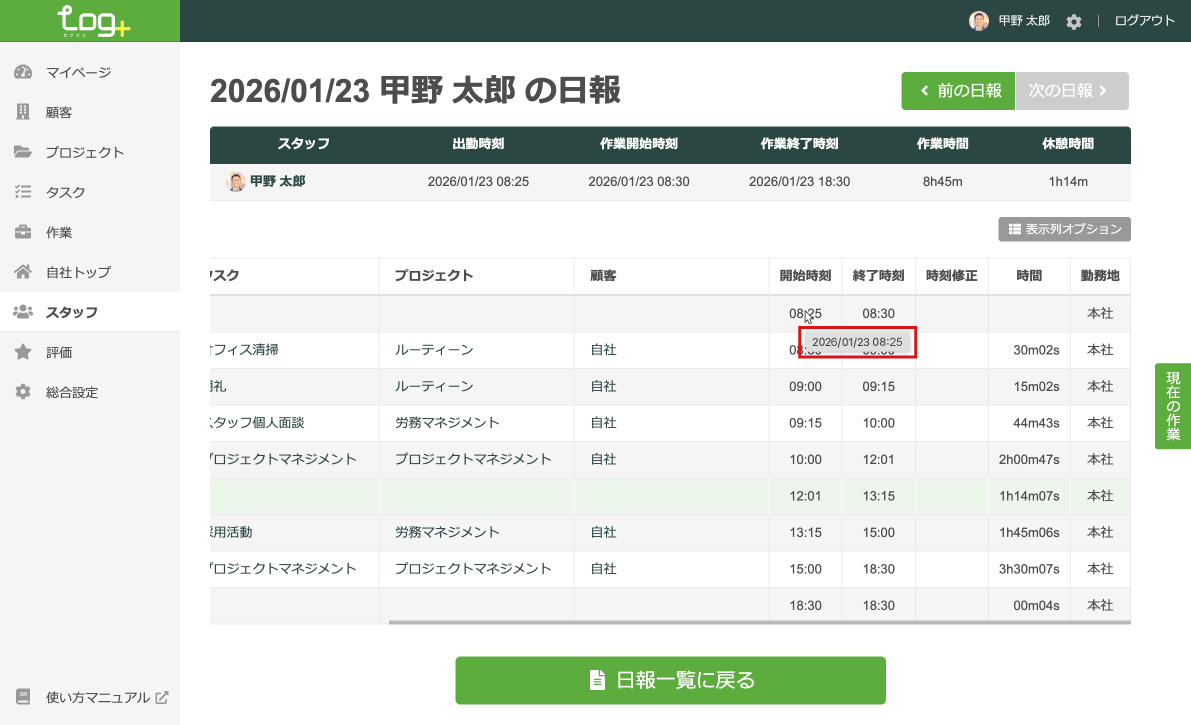Image resolution: width=1191 pixels, height=725 pixels.
Task: Click the table's horizontal scrollbar
Action: 758,622
